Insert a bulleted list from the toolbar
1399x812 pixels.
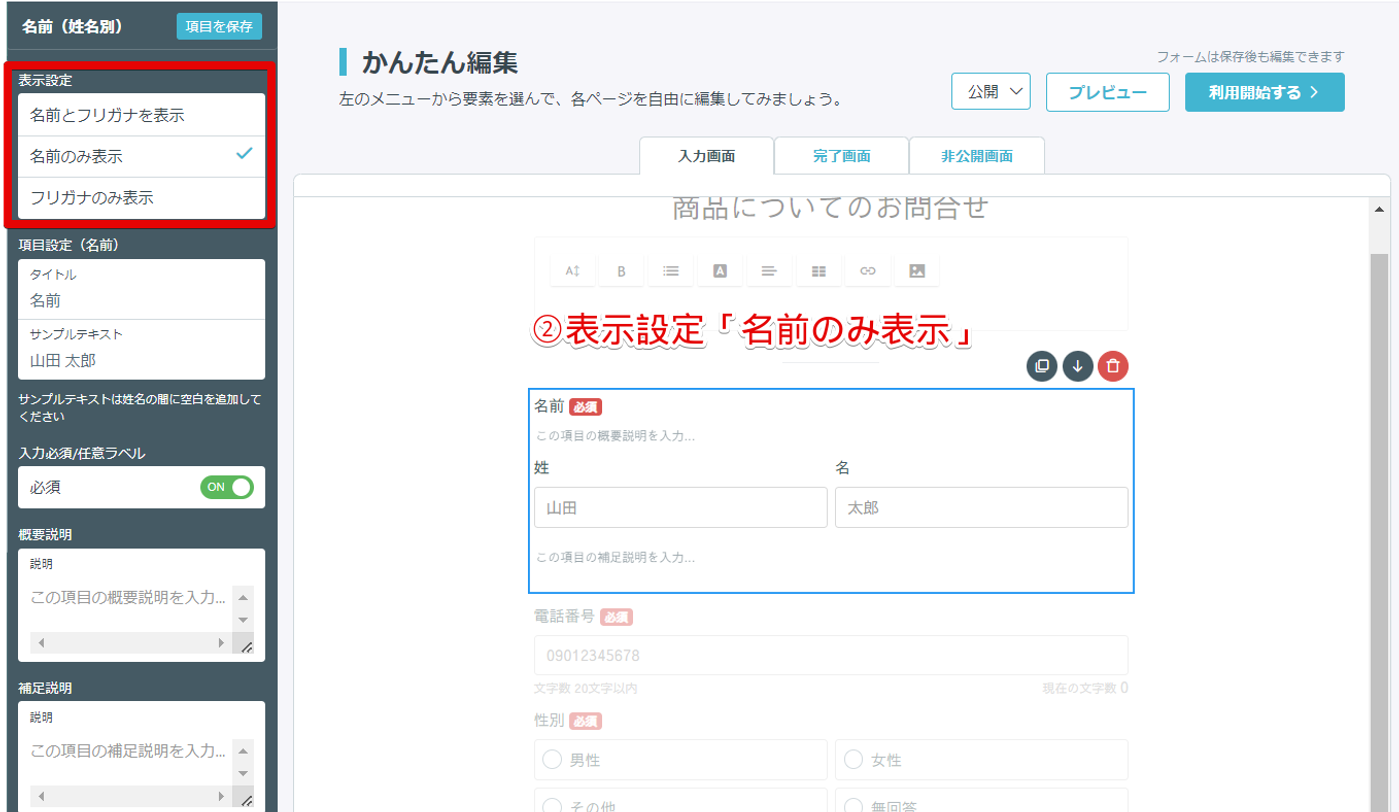tap(671, 271)
